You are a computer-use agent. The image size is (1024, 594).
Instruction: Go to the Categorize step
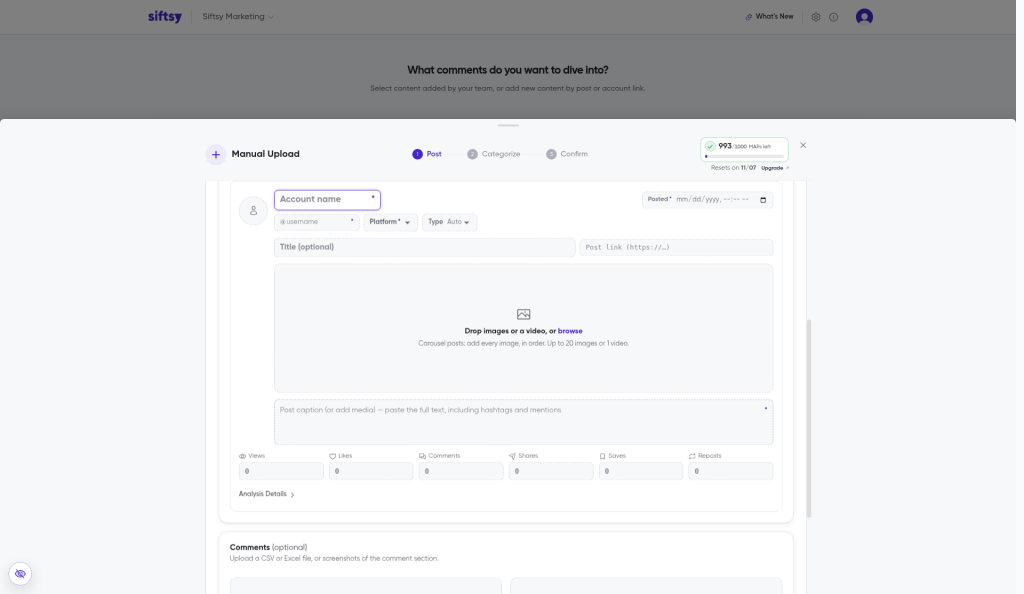tap(494, 154)
